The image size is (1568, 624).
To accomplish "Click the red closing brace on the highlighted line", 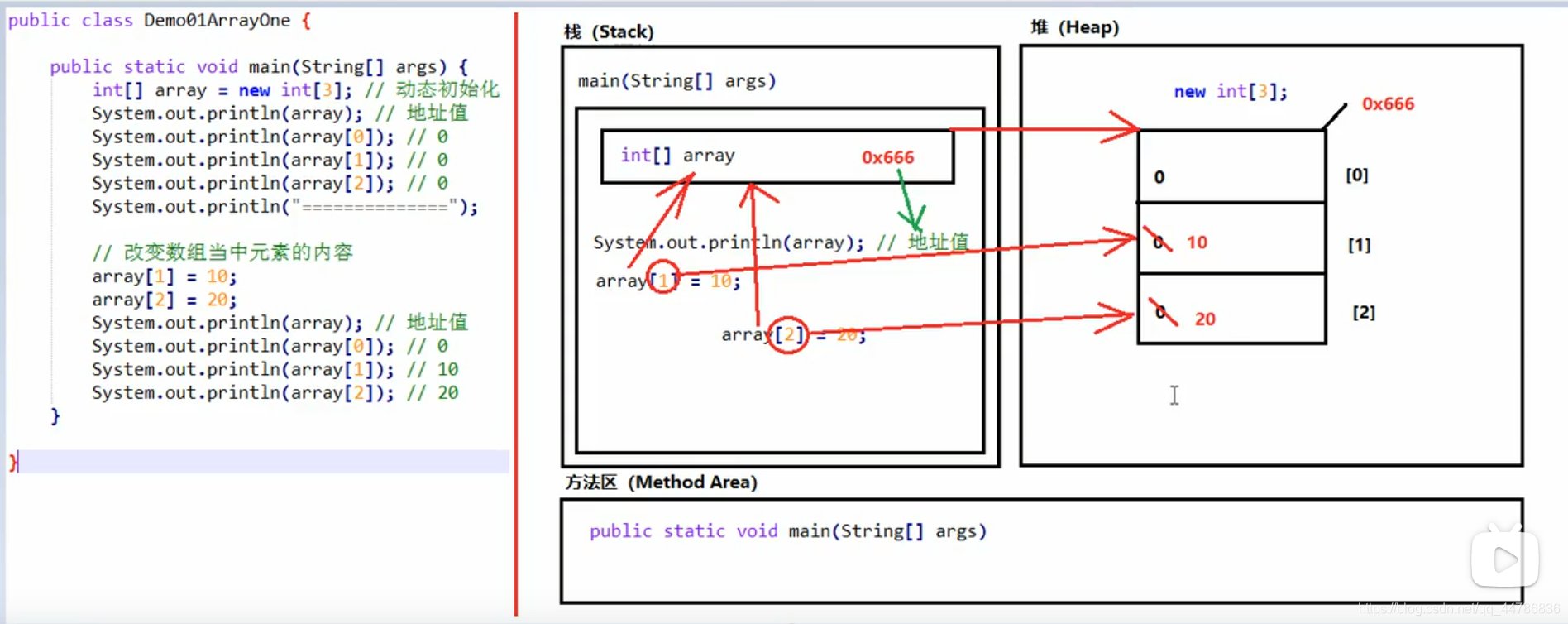I will click(12, 462).
